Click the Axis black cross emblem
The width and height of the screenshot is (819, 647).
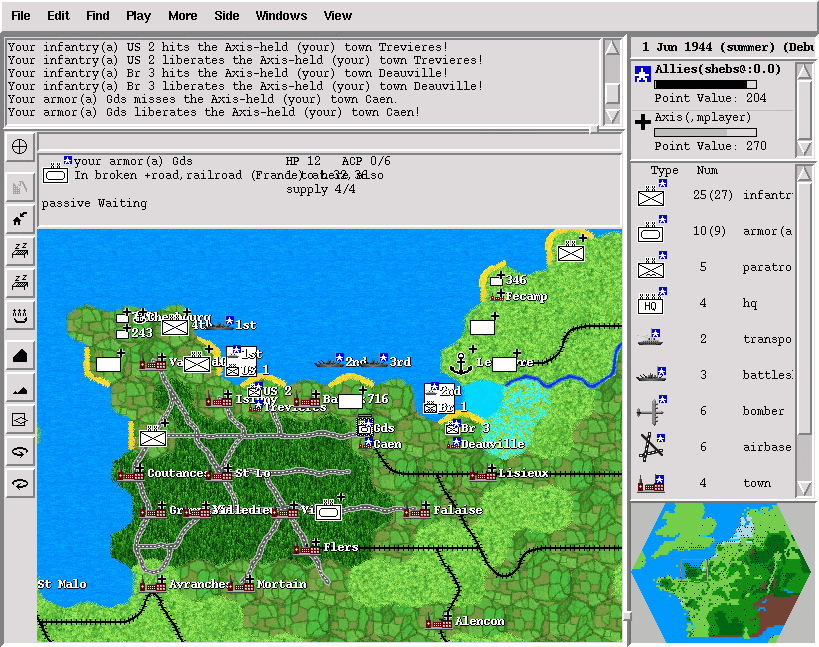[x=642, y=123]
